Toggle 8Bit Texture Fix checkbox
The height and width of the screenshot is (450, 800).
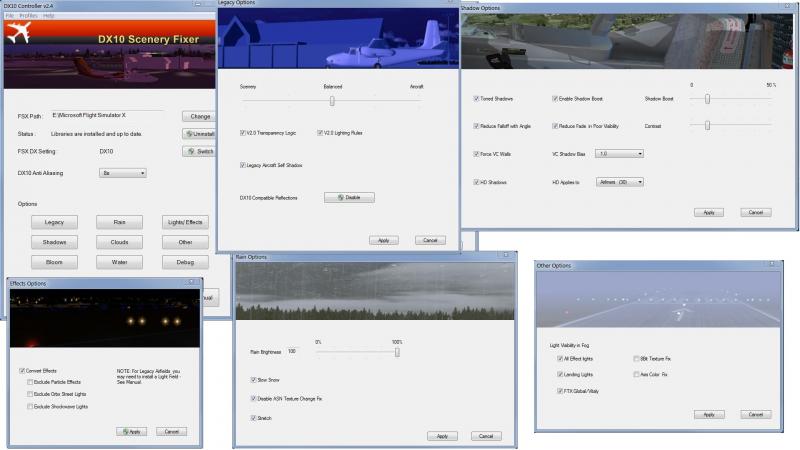point(636,359)
